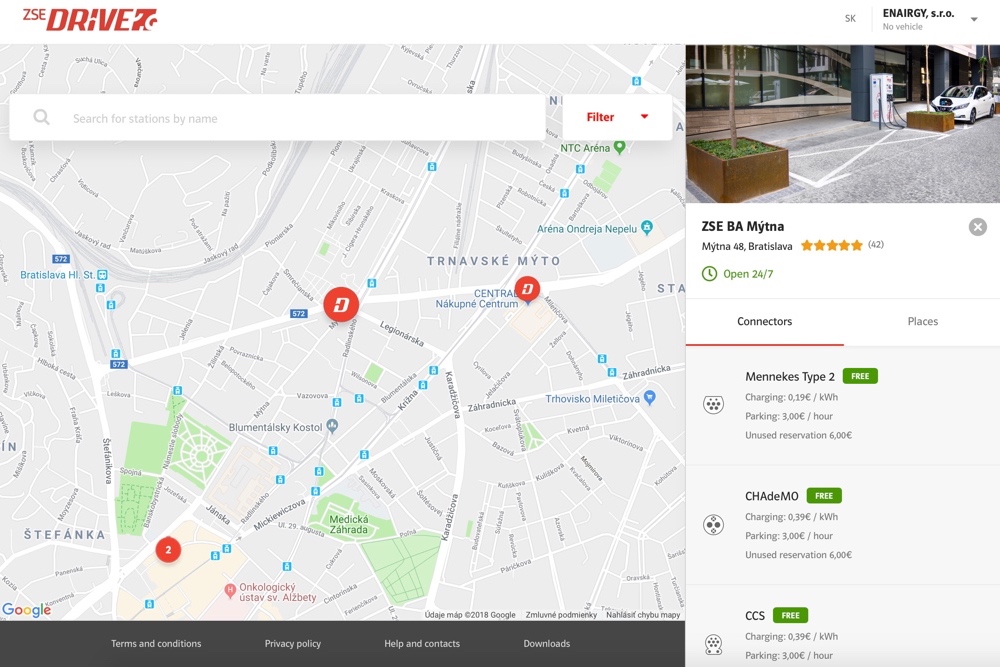Click the TRNAVSKÉ MÝTO district label

(494, 261)
